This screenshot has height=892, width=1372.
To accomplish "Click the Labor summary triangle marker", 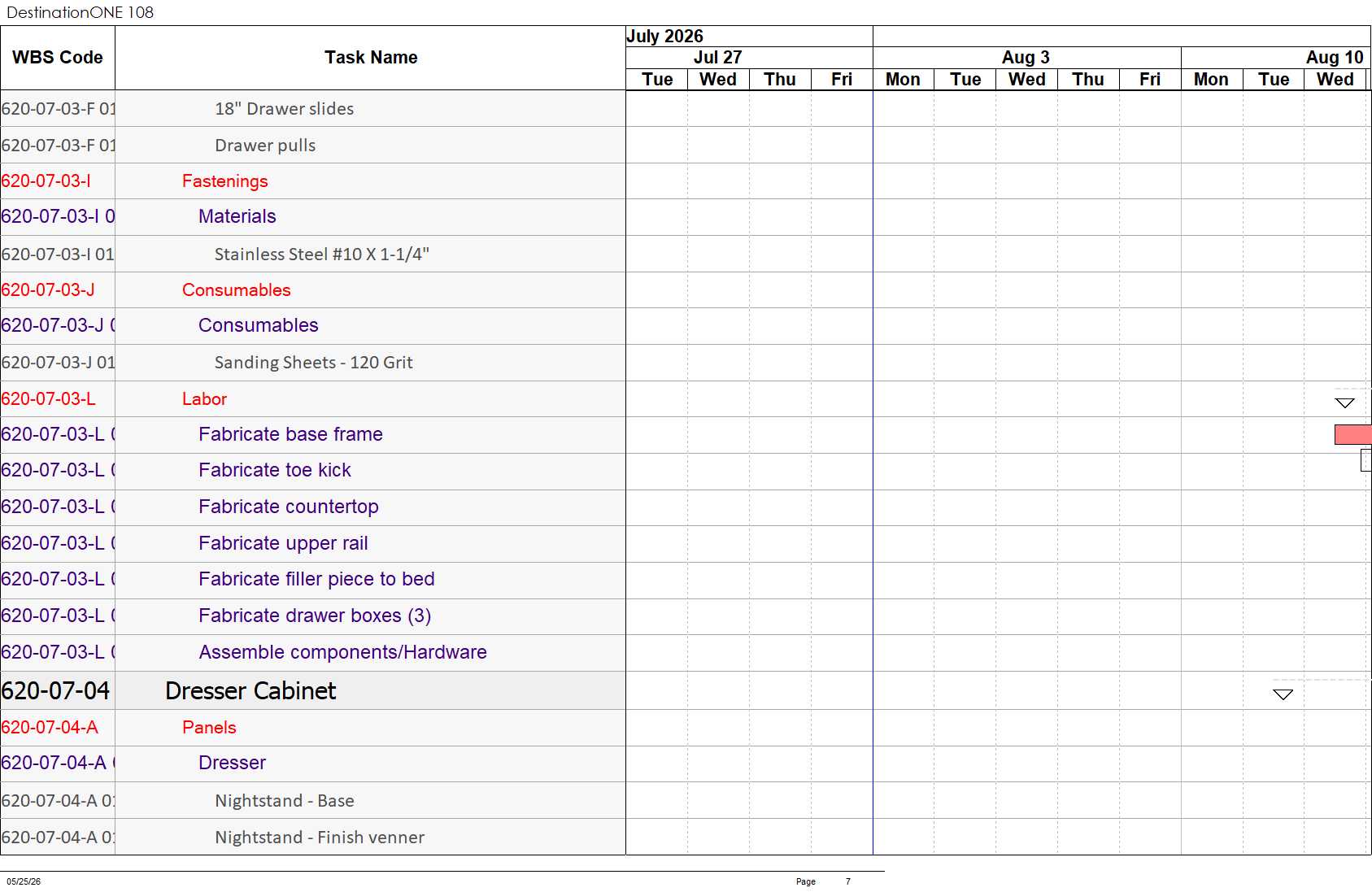I will point(1344,403).
